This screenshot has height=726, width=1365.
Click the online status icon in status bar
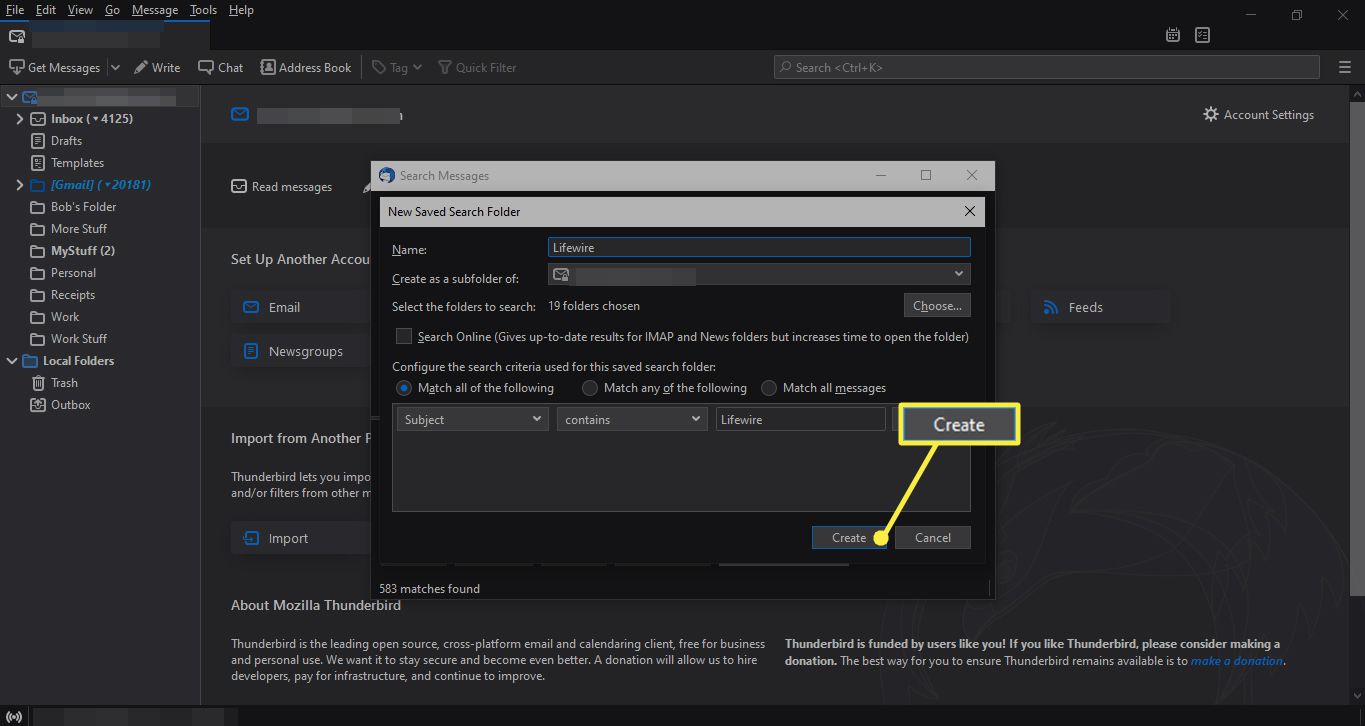tap(14, 716)
